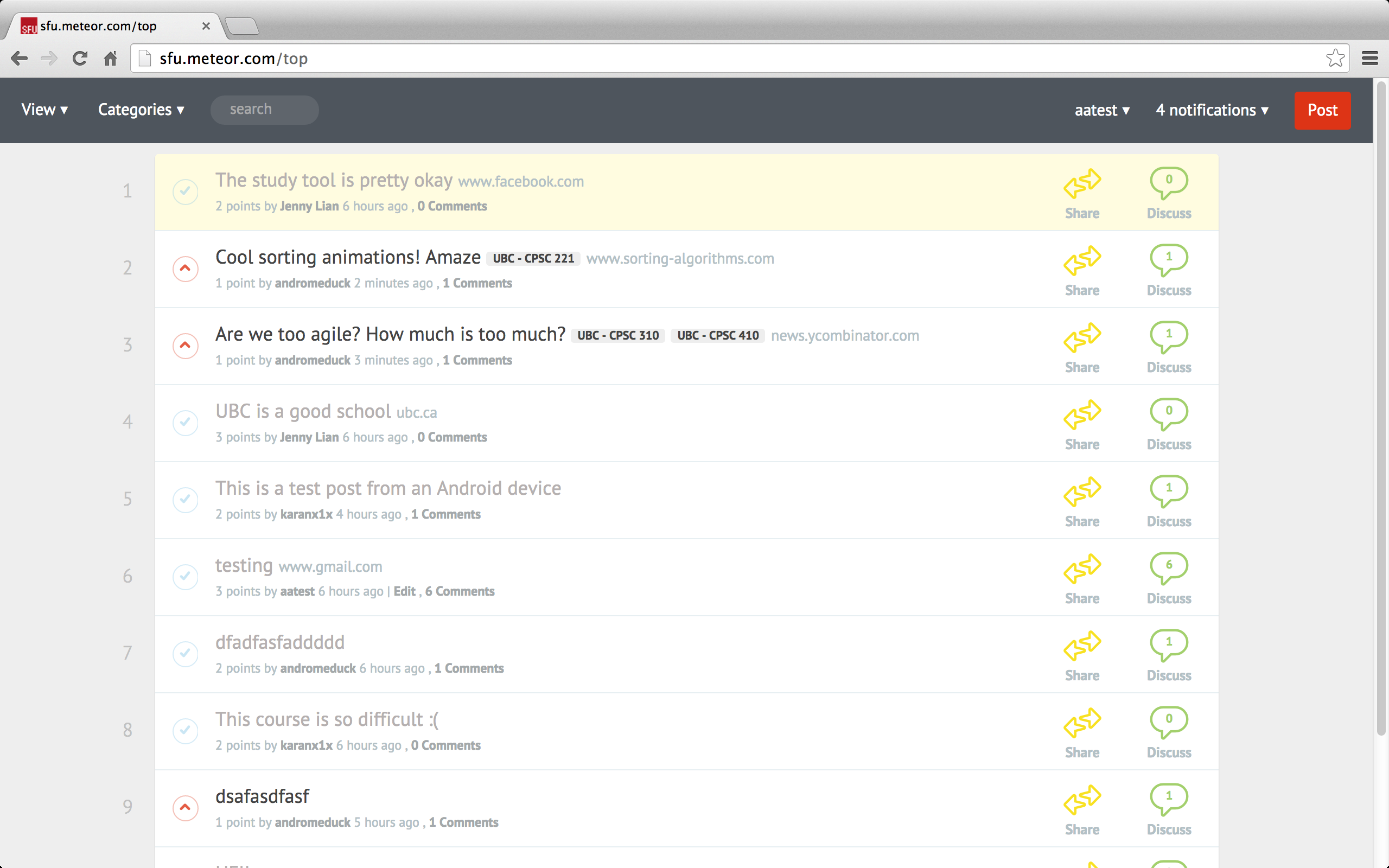Open Chrome hamburger menu icon
The image size is (1389, 868).
(1369, 58)
